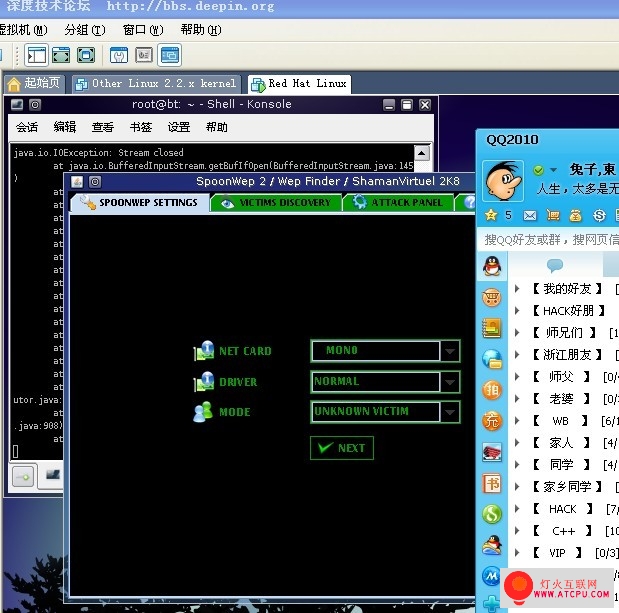Click SpoonWep window sticky pin icon
Image resolution: width=619 pixels, height=613 pixels.
pos(95,182)
